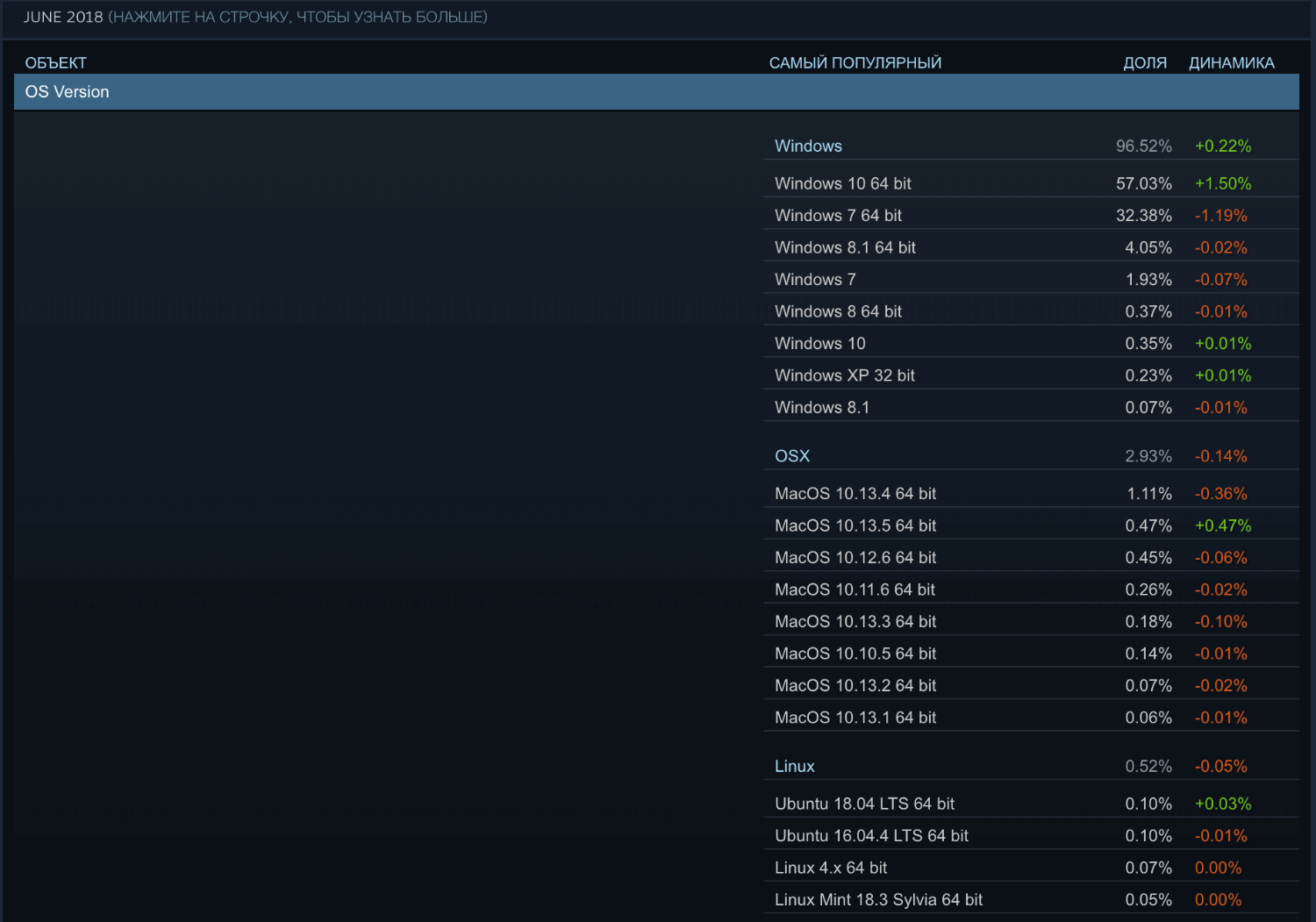Select the MacOS 10.12.6 64 bit row

(x=1031, y=558)
